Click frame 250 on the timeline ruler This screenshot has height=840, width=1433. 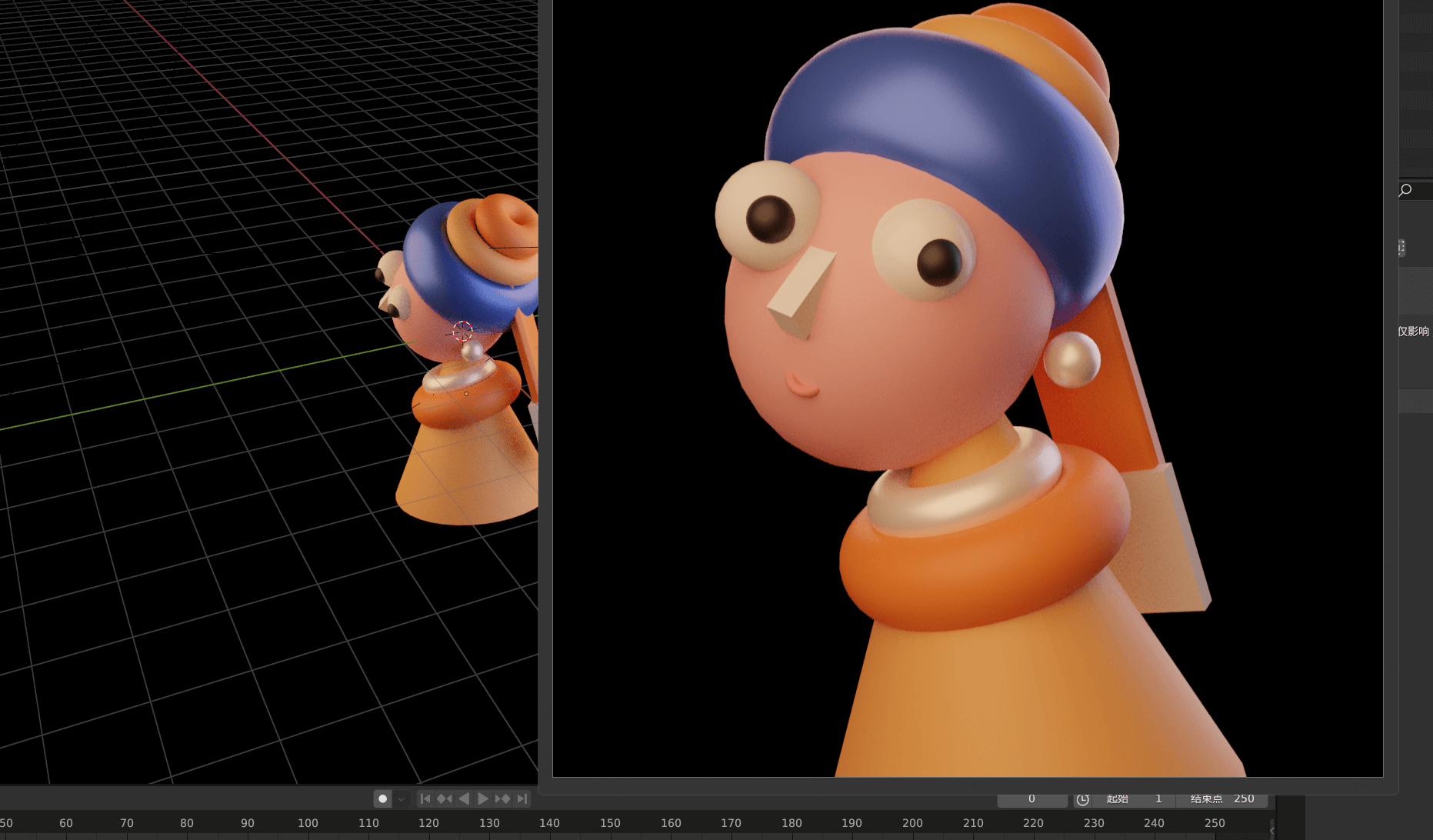[1215, 823]
